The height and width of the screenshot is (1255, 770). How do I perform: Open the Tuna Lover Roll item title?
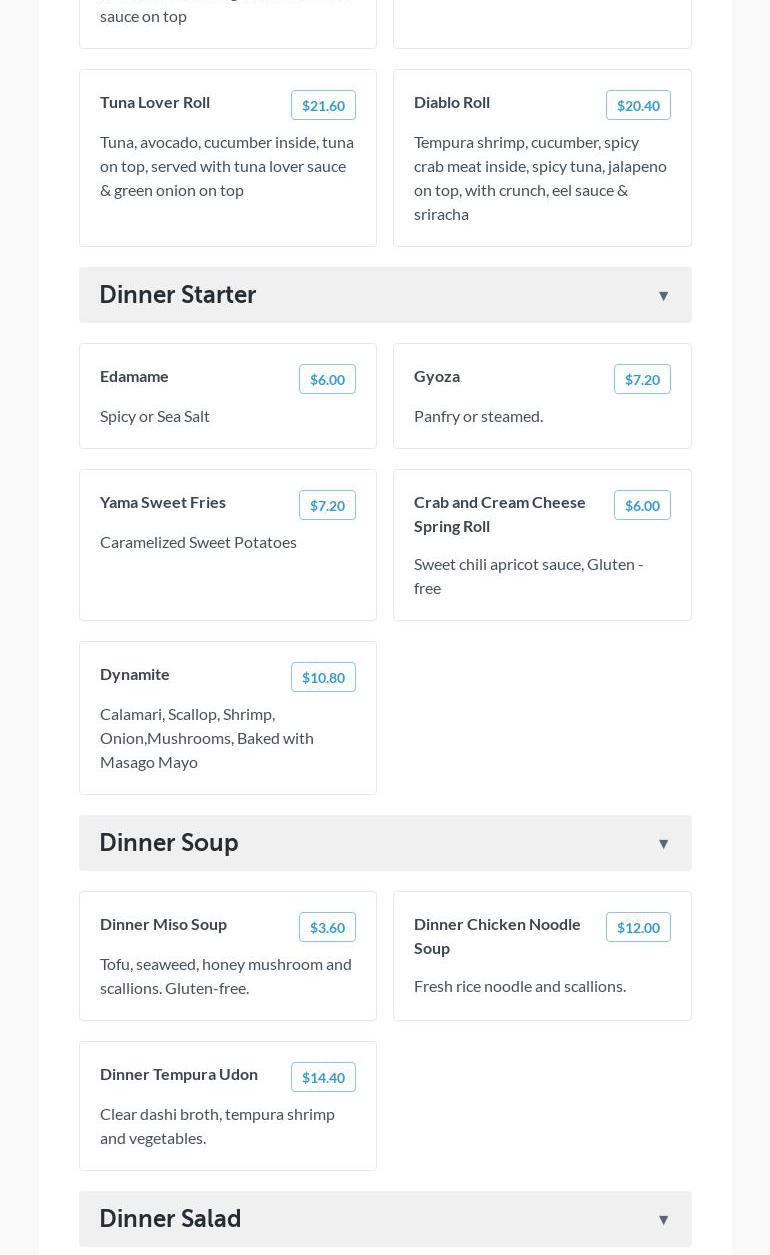155,102
